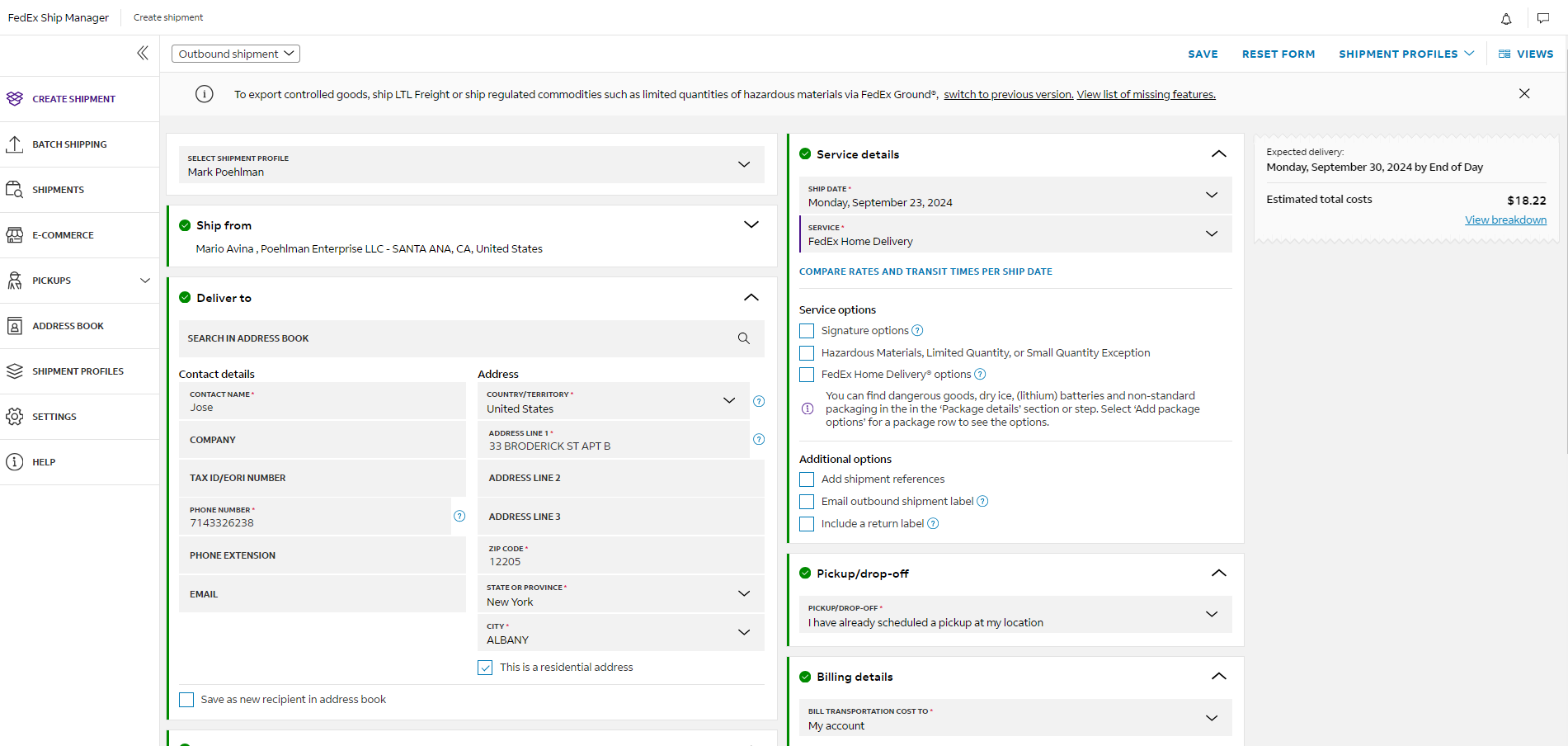Check Email outbound shipment label
This screenshot has width=1568, height=746.
click(807, 502)
